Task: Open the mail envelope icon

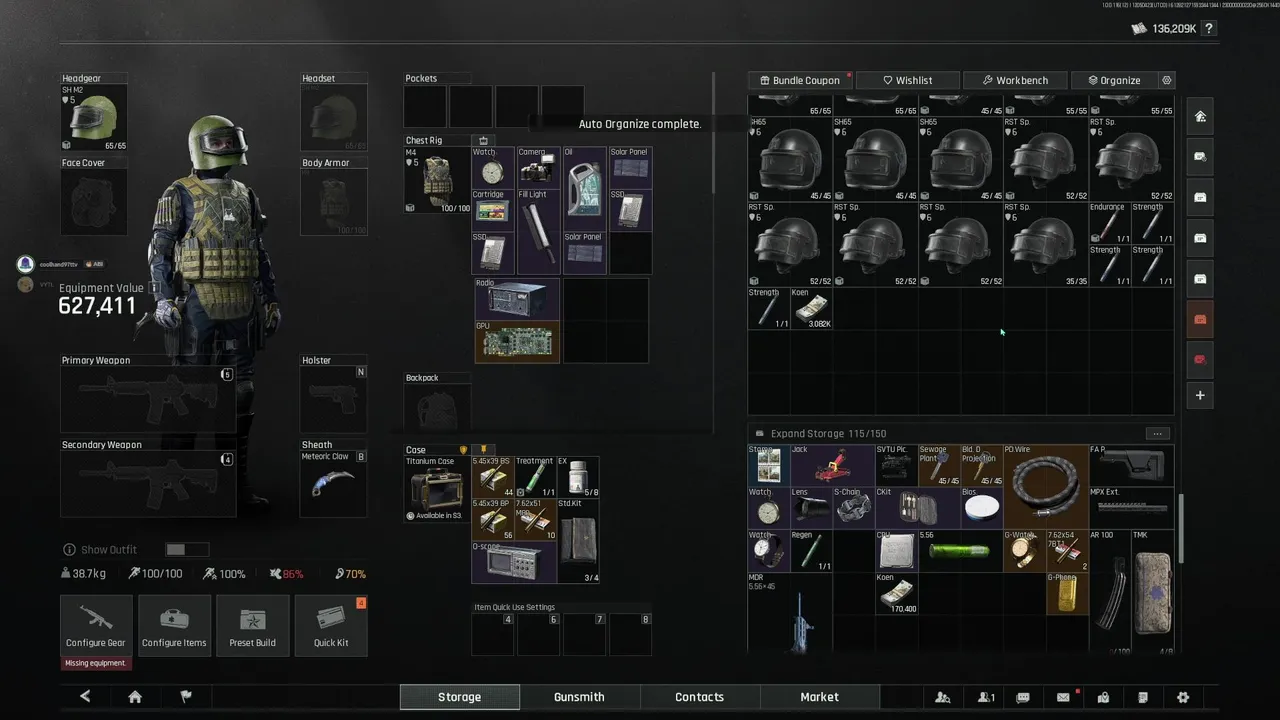Action: point(1063,697)
